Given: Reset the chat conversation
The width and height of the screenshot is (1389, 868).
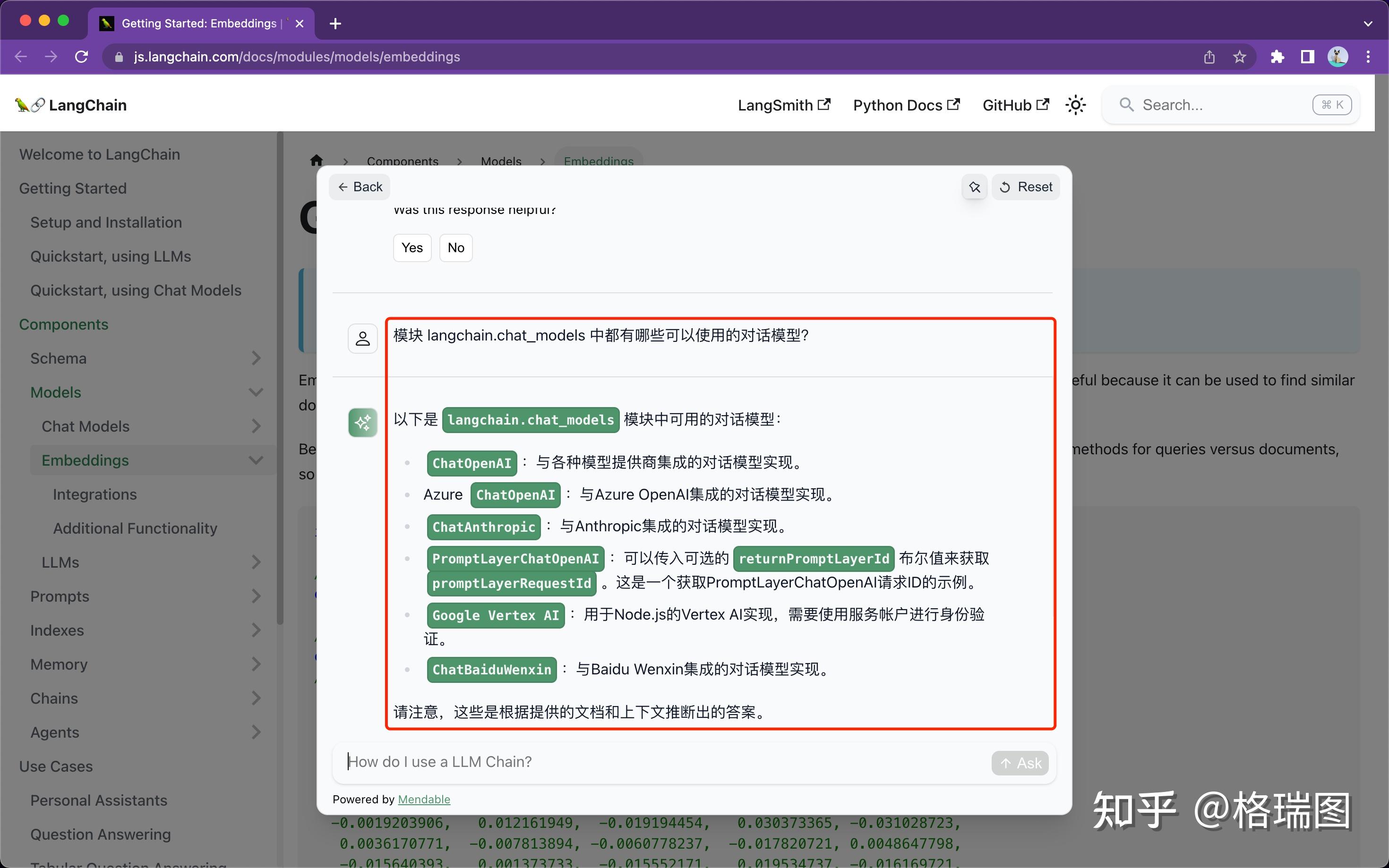Looking at the screenshot, I should 1026,187.
